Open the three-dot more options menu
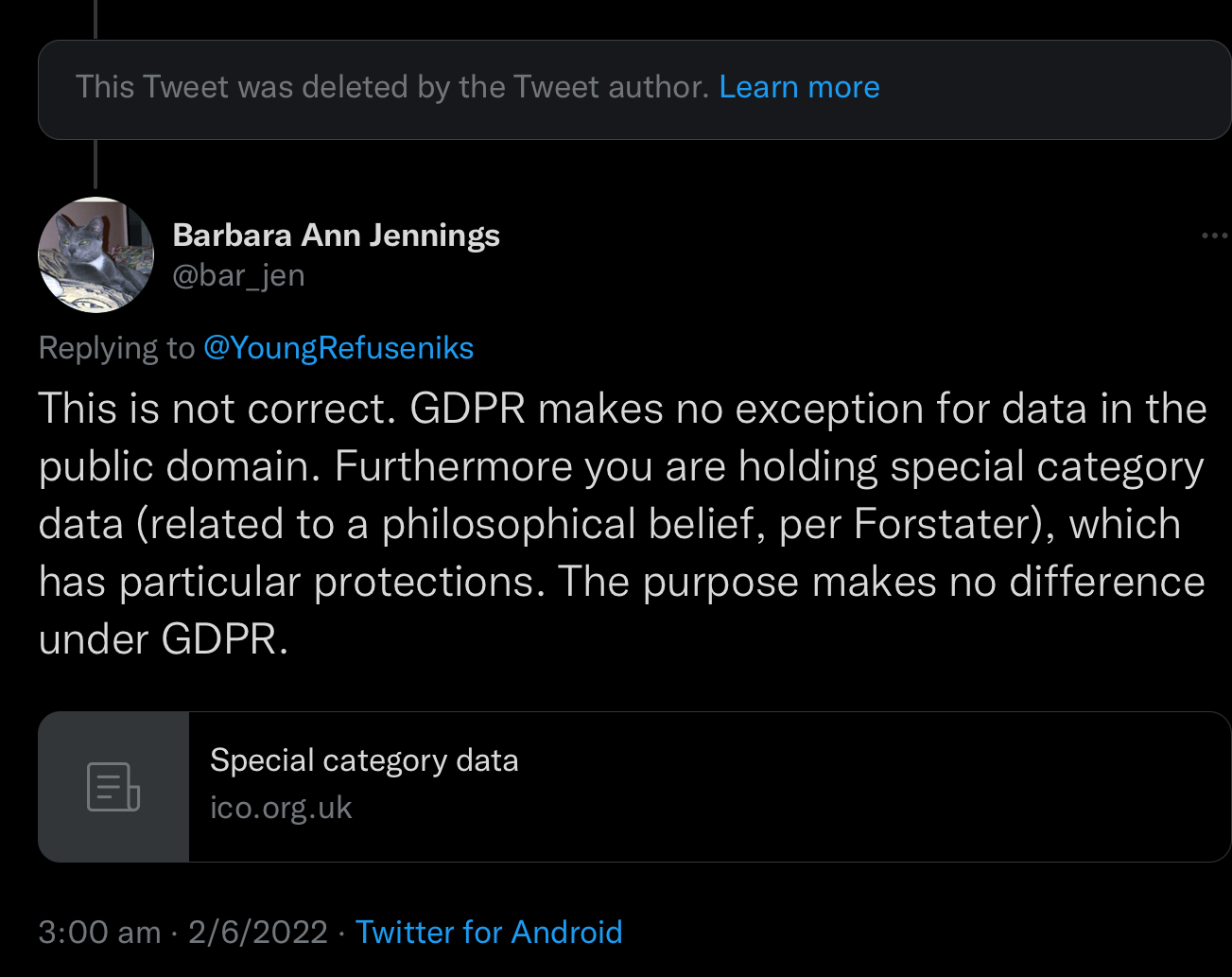The height and width of the screenshot is (977, 1232). [x=1214, y=236]
